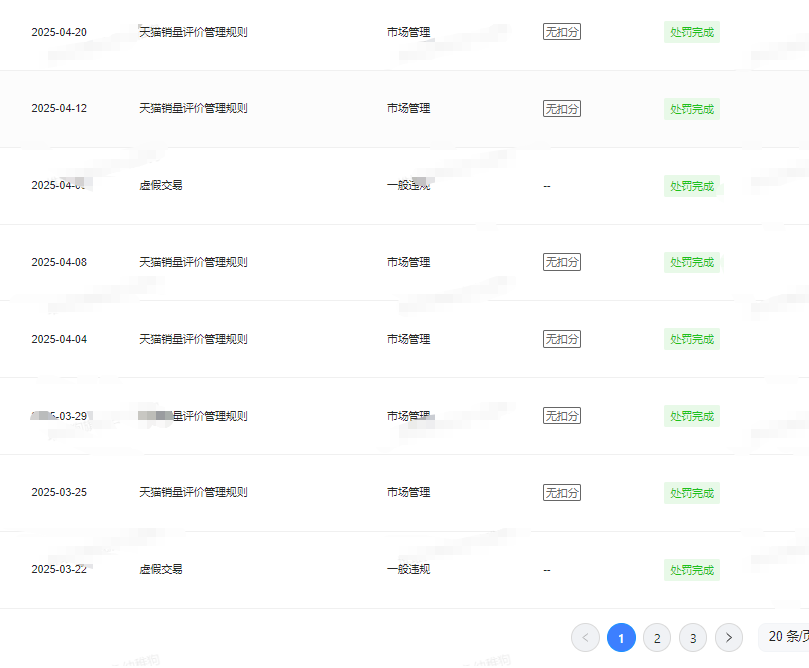Click 市场管理 in the 2025-04-08 row

(x=408, y=262)
